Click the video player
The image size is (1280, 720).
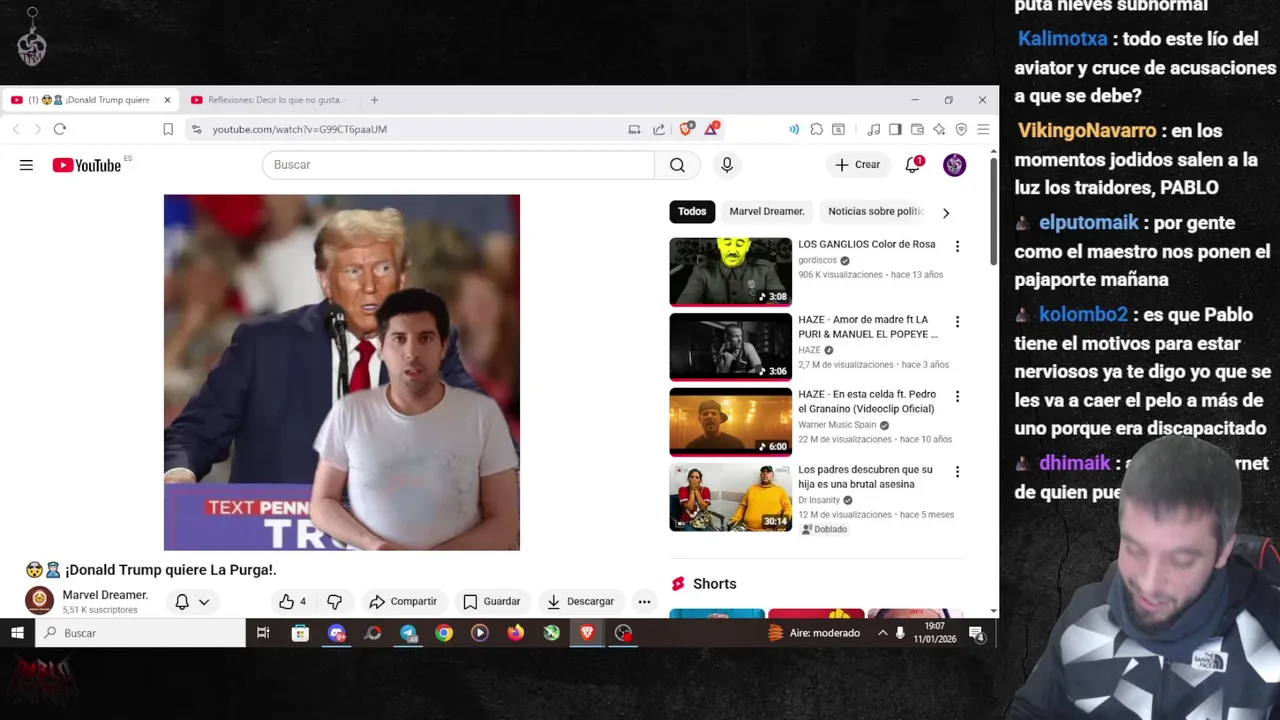[x=342, y=372]
